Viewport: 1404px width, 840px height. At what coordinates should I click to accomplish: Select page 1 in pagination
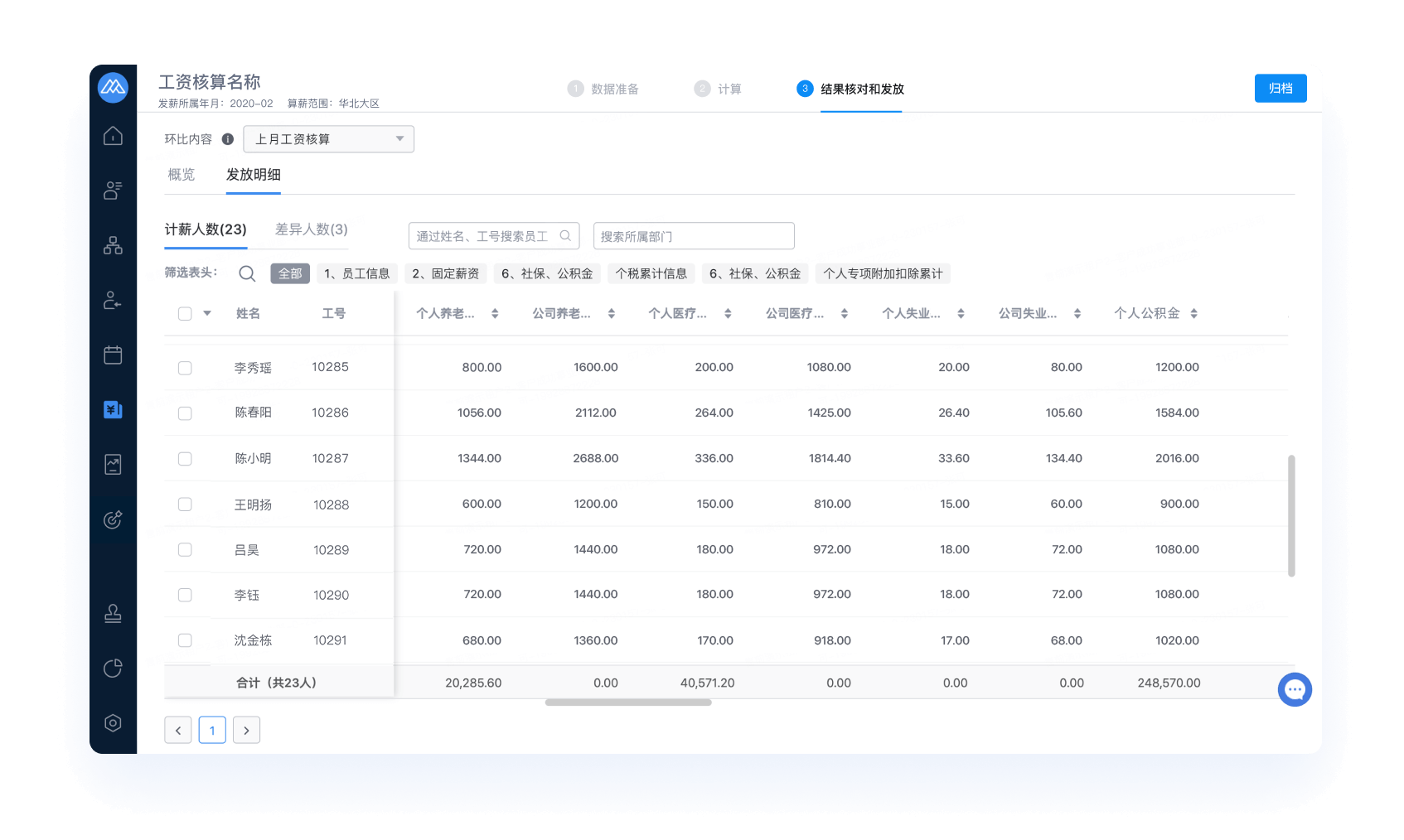[x=212, y=730]
